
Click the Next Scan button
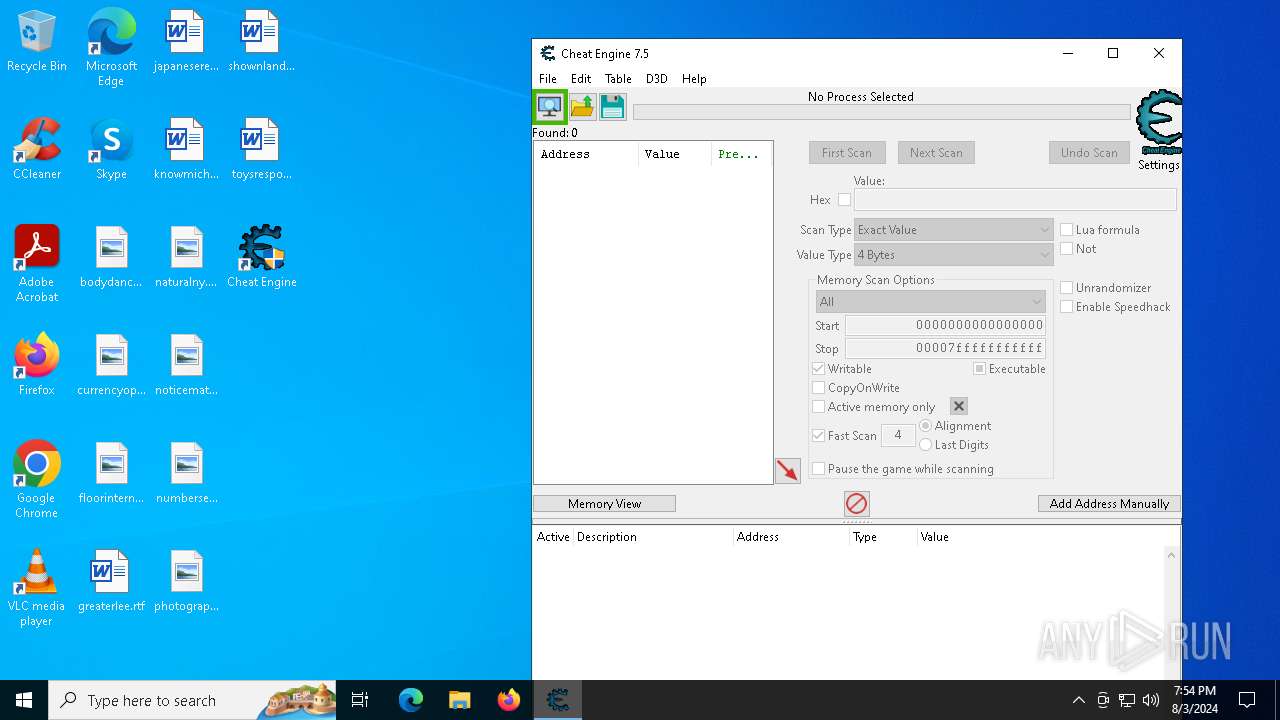coord(936,153)
